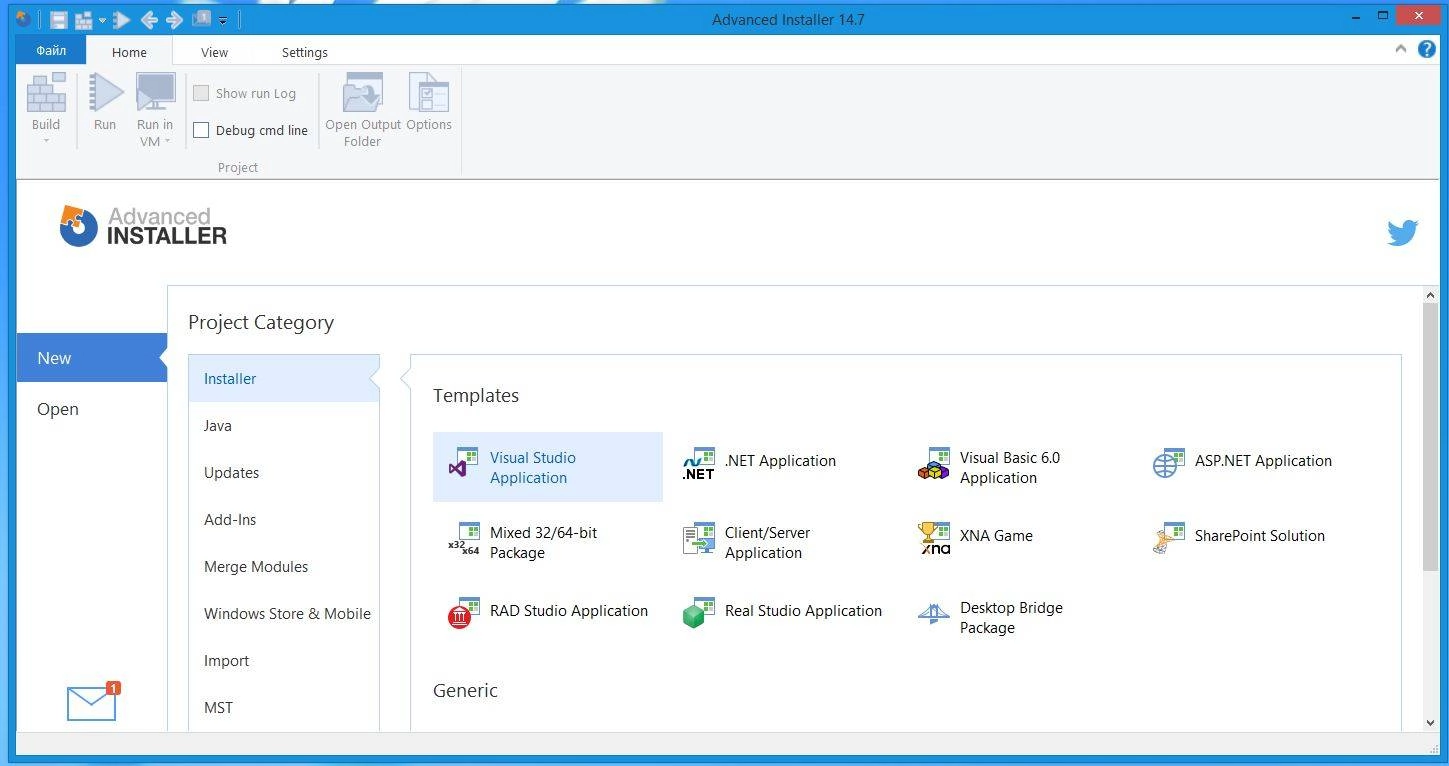Image resolution: width=1449 pixels, height=766 pixels.
Task: Select the .NET Application template
Action: coord(760,462)
